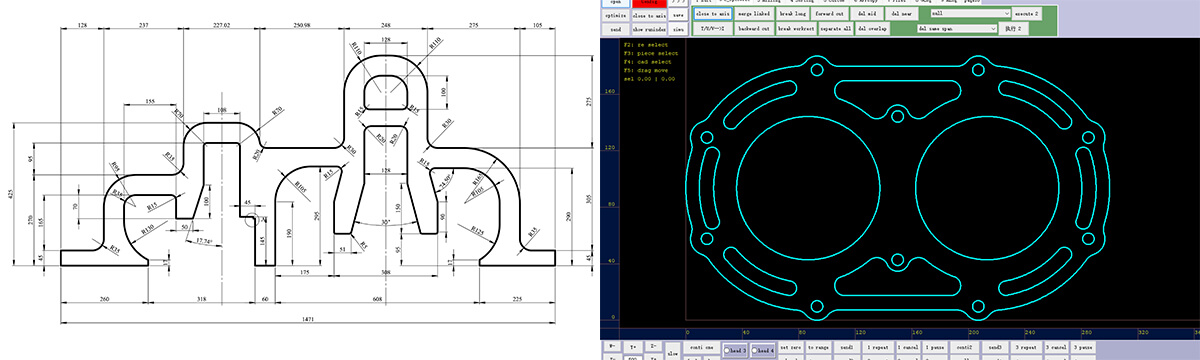Click the red highlighted button at top left
1200x360 pixels.
click(650, 4)
